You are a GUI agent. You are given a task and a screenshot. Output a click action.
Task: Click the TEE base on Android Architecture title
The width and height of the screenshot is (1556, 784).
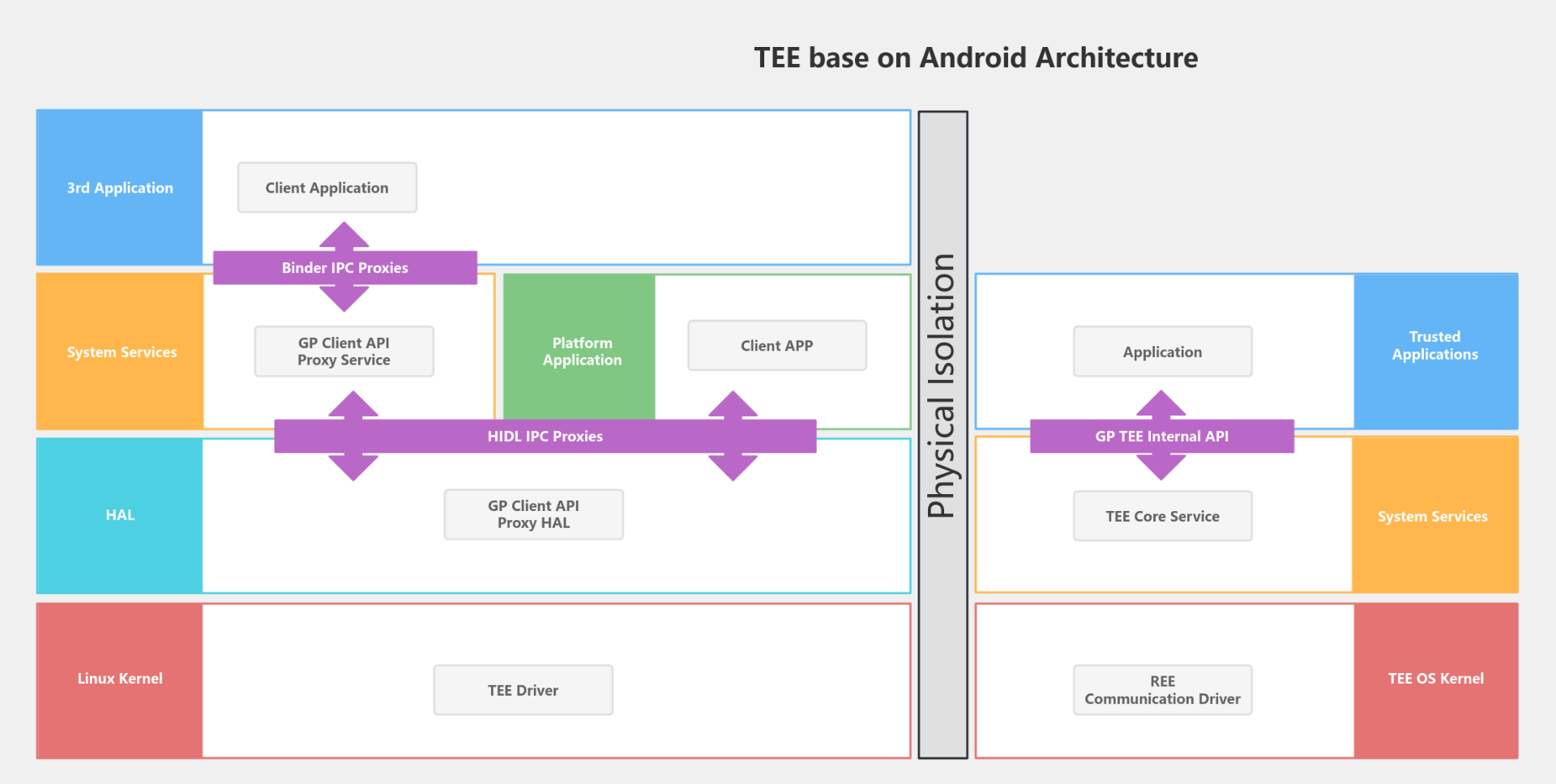click(x=976, y=57)
